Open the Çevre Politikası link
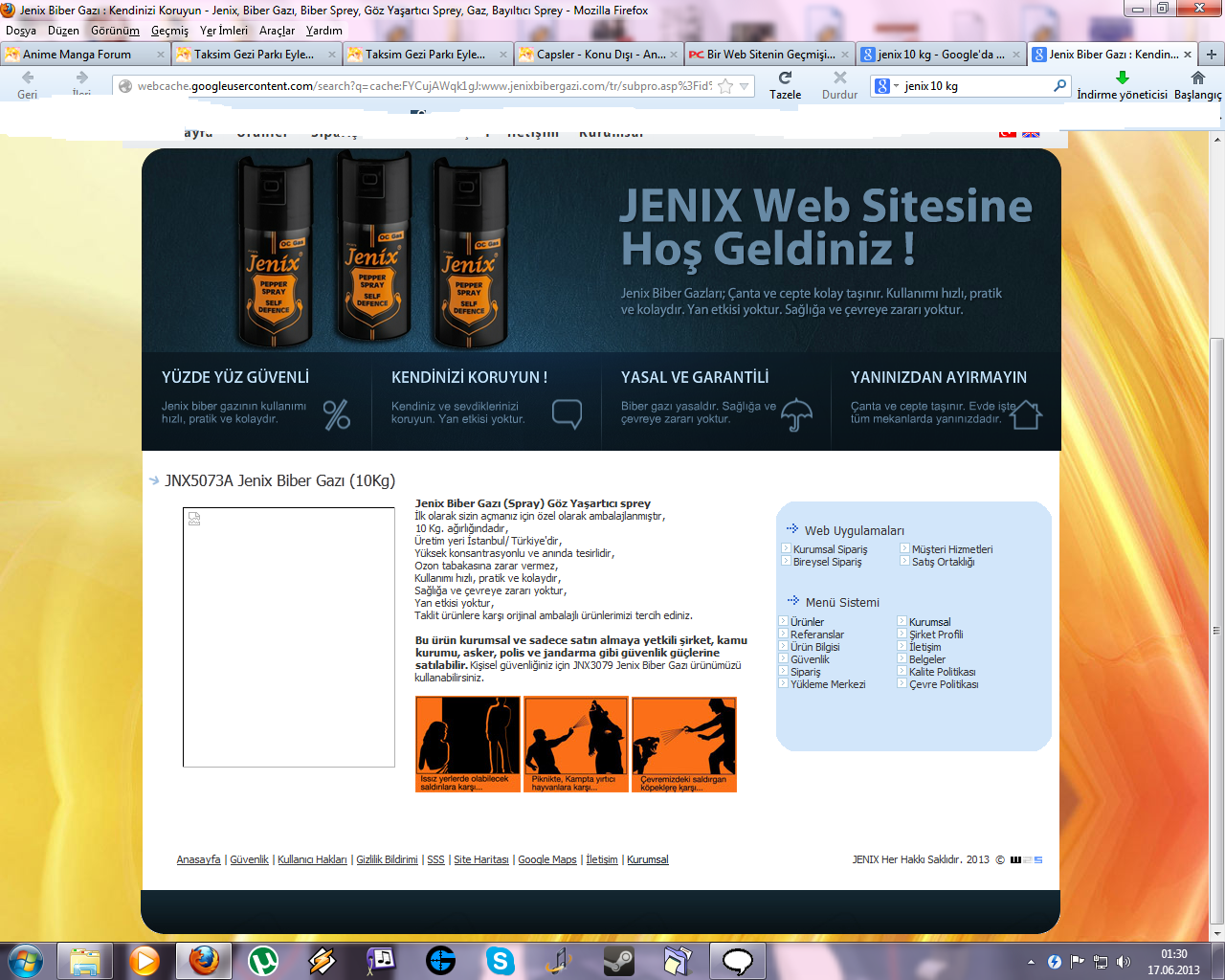 (944, 684)
